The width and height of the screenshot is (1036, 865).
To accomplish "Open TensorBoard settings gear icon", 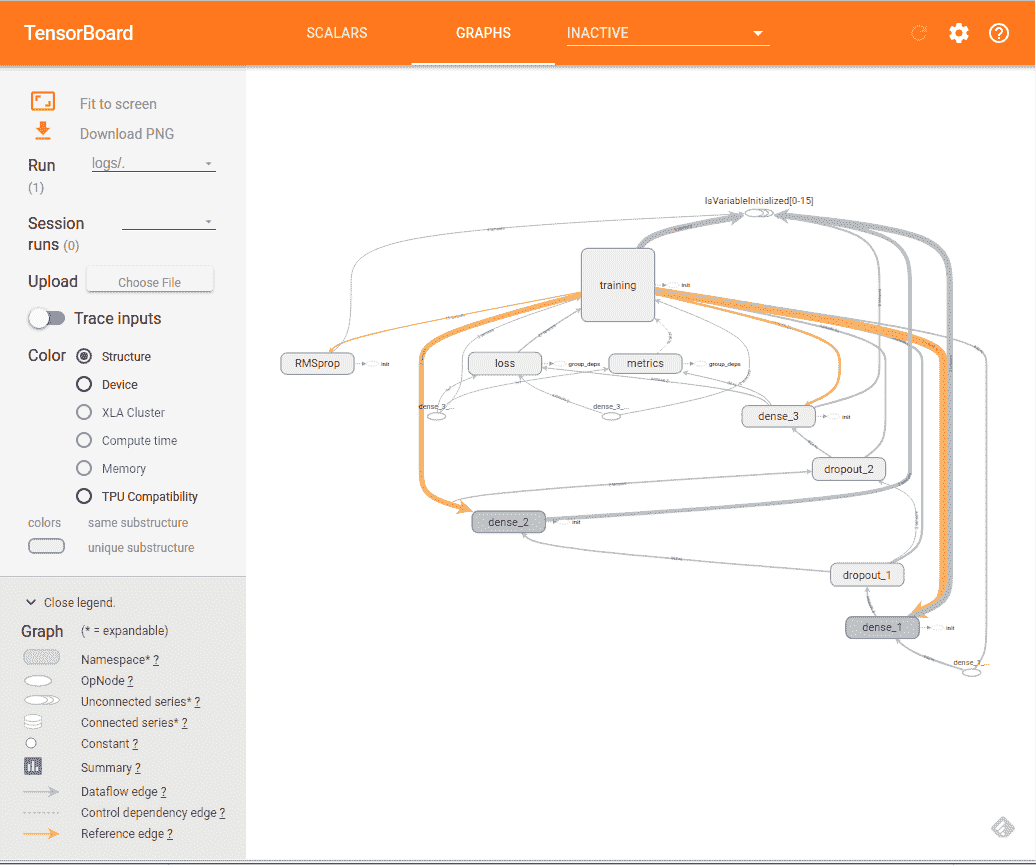I will pyautogui.click(x=959, y=33).
